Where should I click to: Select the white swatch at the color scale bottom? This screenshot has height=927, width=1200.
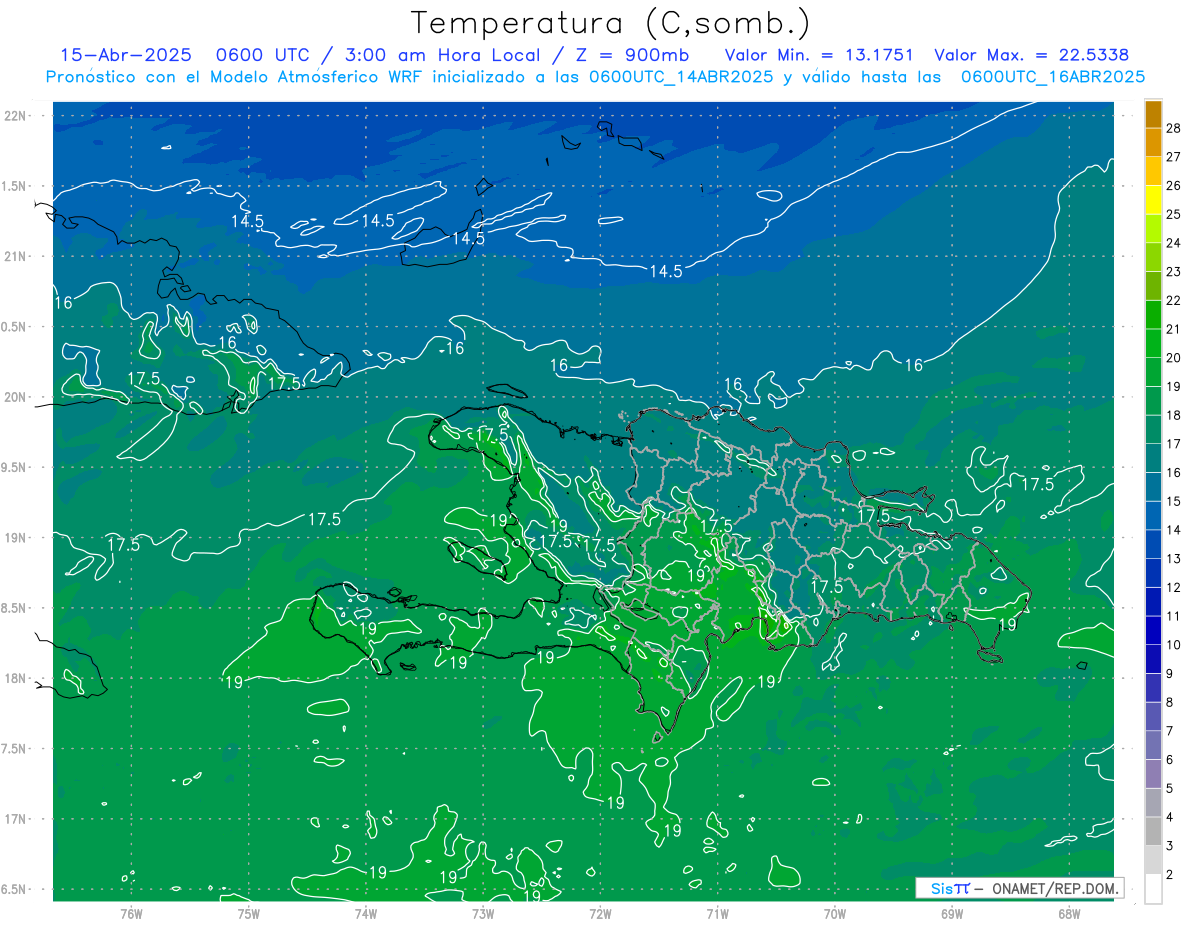click(x=1153, y=888)
